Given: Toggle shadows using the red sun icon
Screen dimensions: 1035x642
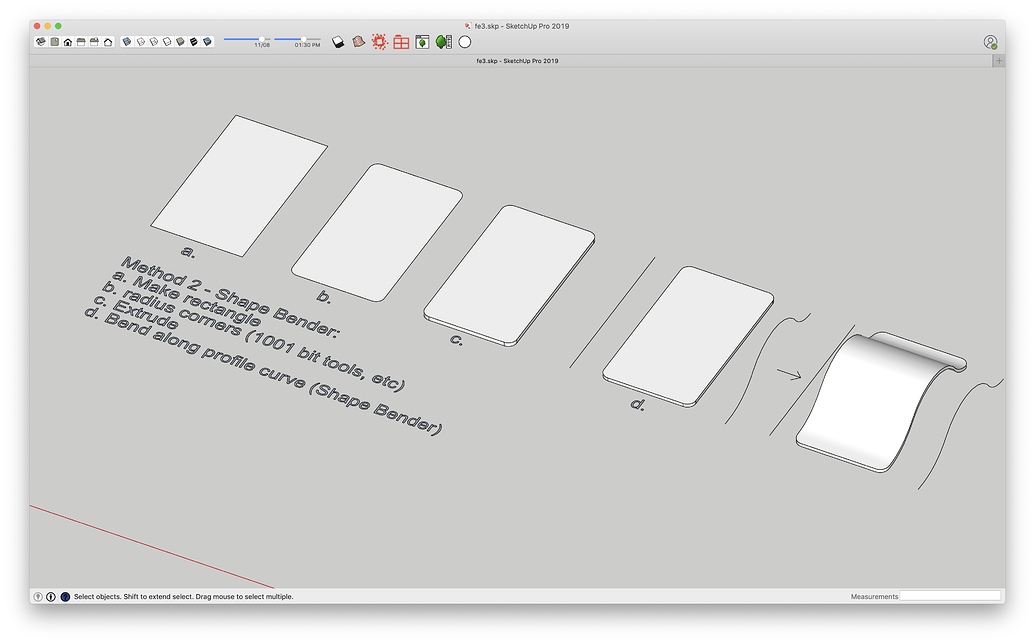Looking at the screenshot, I should (x=380, y=42).
